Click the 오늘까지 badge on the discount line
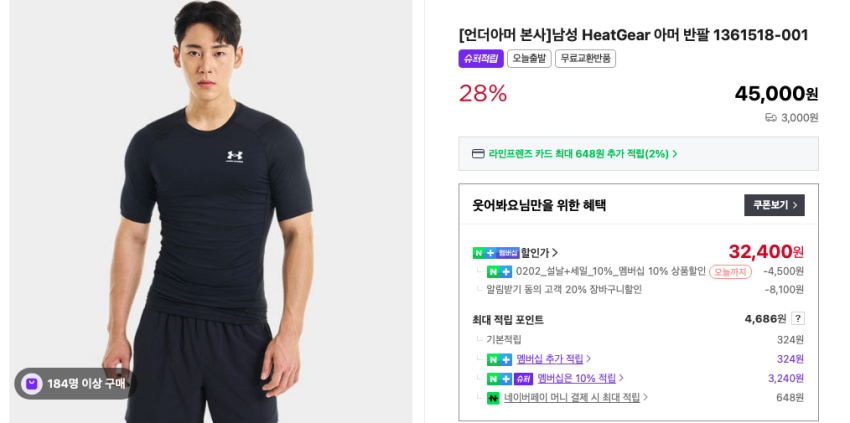The image size is (850, 423). 730,272
